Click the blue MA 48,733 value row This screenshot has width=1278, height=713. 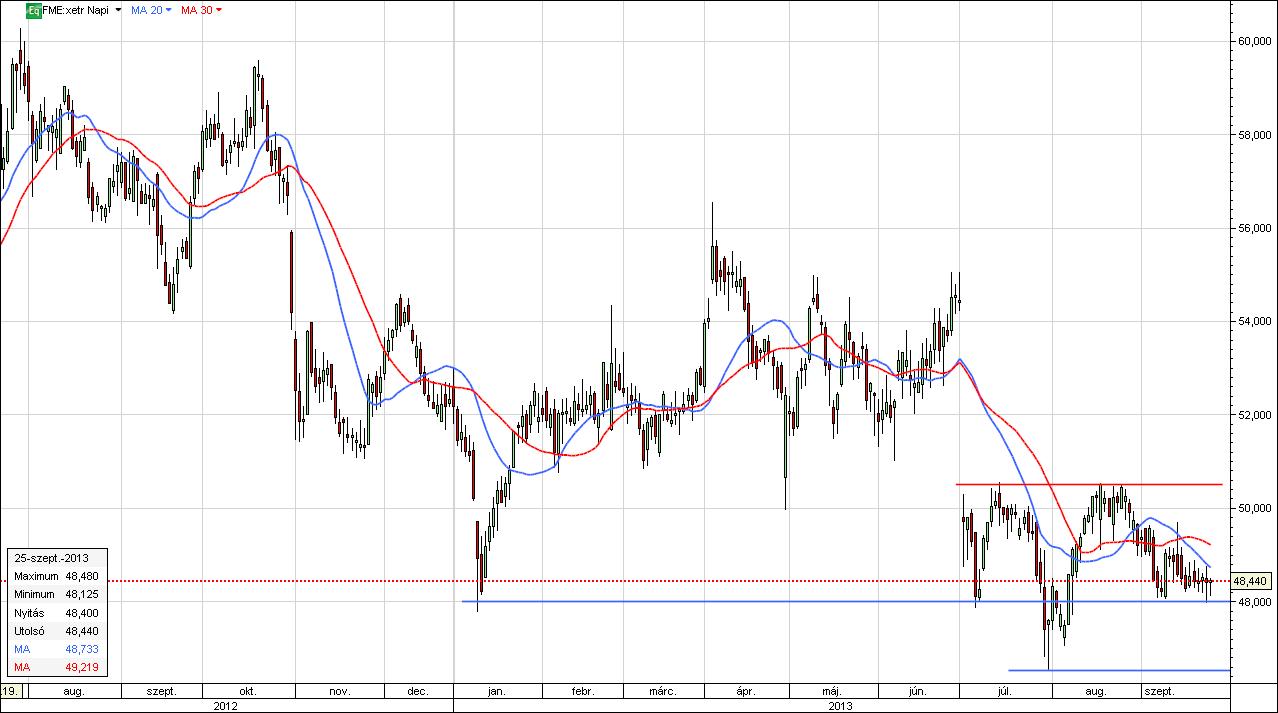click(x=55, y=649)
